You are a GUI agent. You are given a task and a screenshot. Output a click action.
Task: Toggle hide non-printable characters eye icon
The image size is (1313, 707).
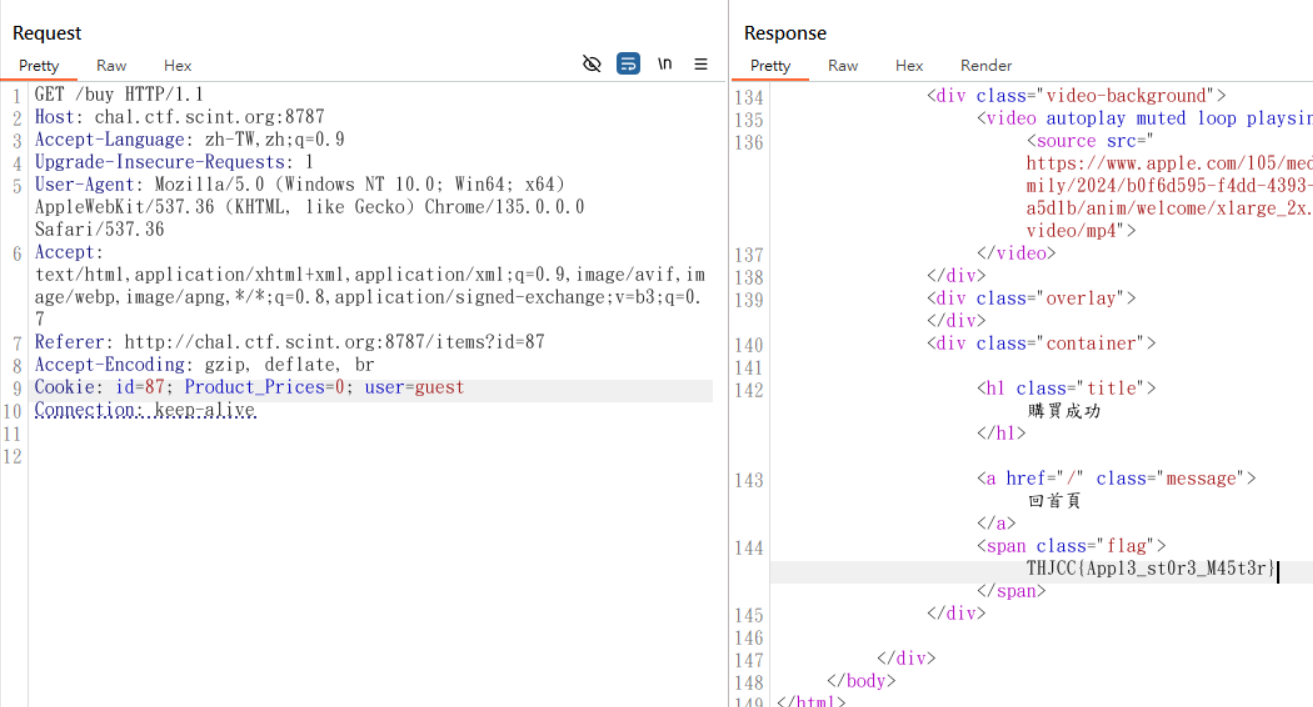[x=592, y=64]
